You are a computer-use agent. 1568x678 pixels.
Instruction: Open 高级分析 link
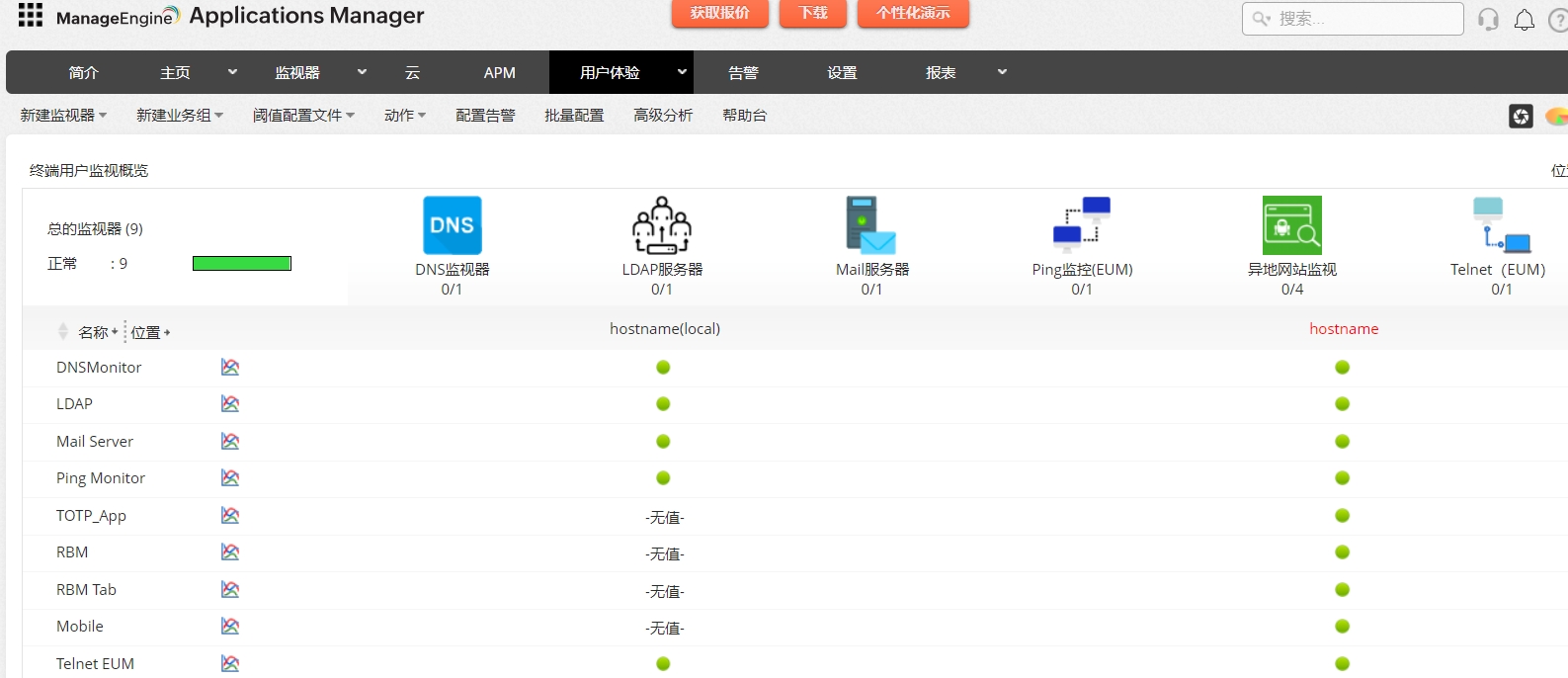pyautogui.click(x=663, y=116)
